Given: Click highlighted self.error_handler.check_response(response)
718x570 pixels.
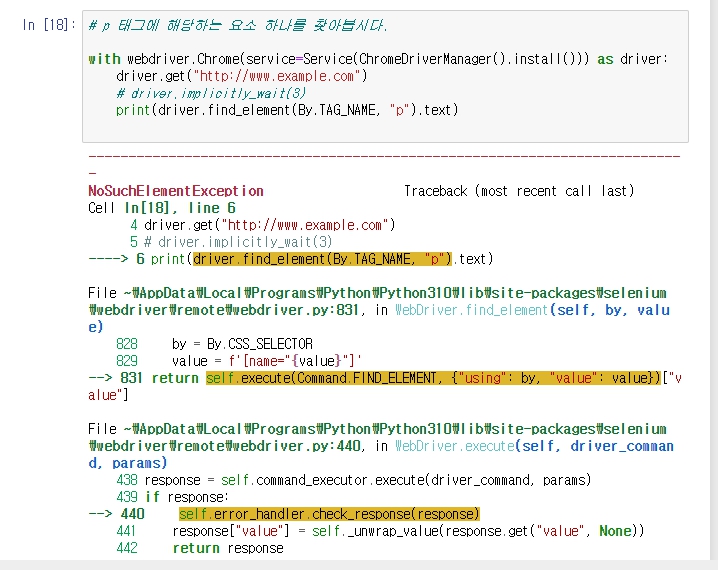Looking at the screenshot, I should point(329,514).
